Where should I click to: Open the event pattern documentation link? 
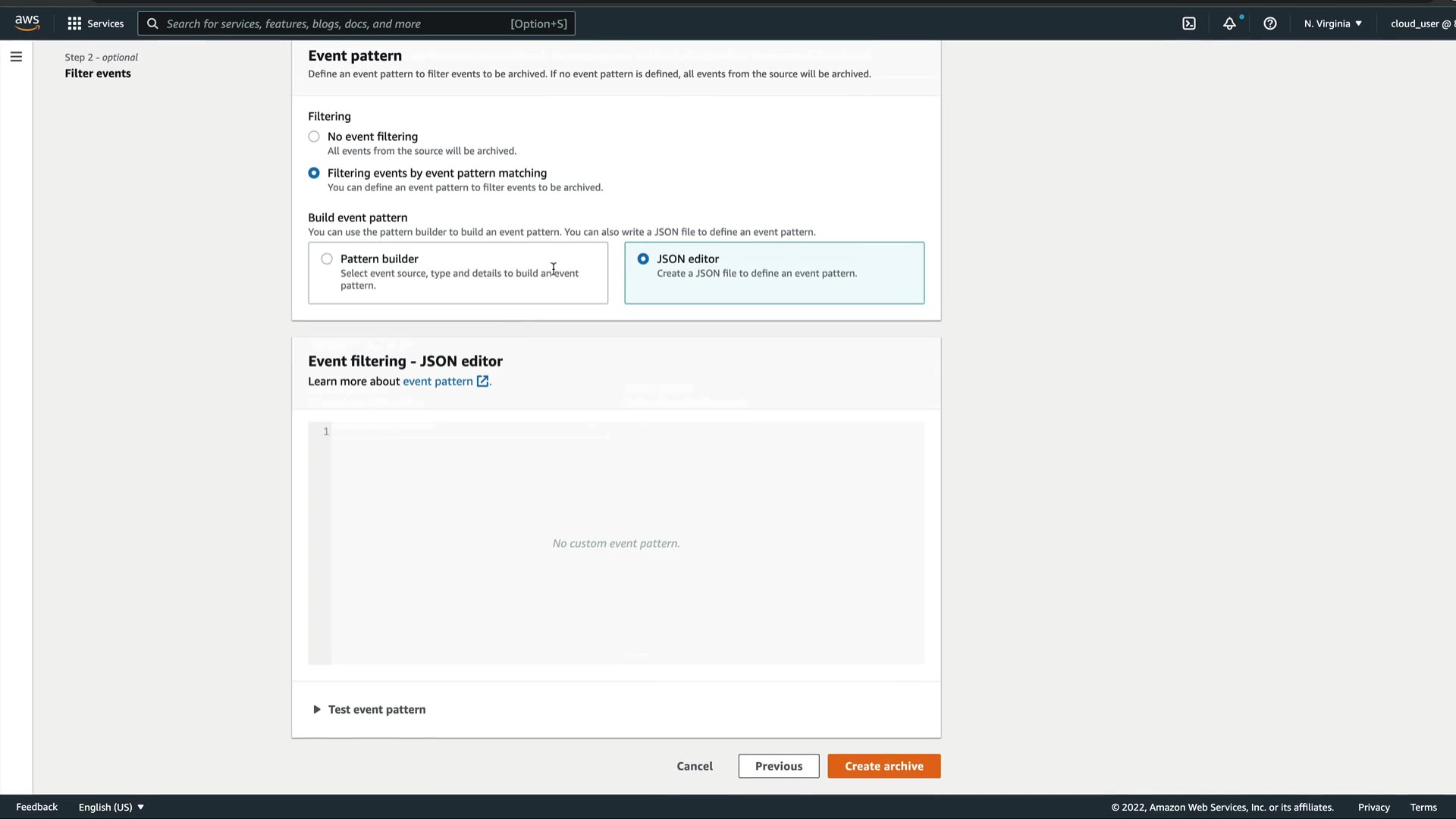tap(438, 381)
